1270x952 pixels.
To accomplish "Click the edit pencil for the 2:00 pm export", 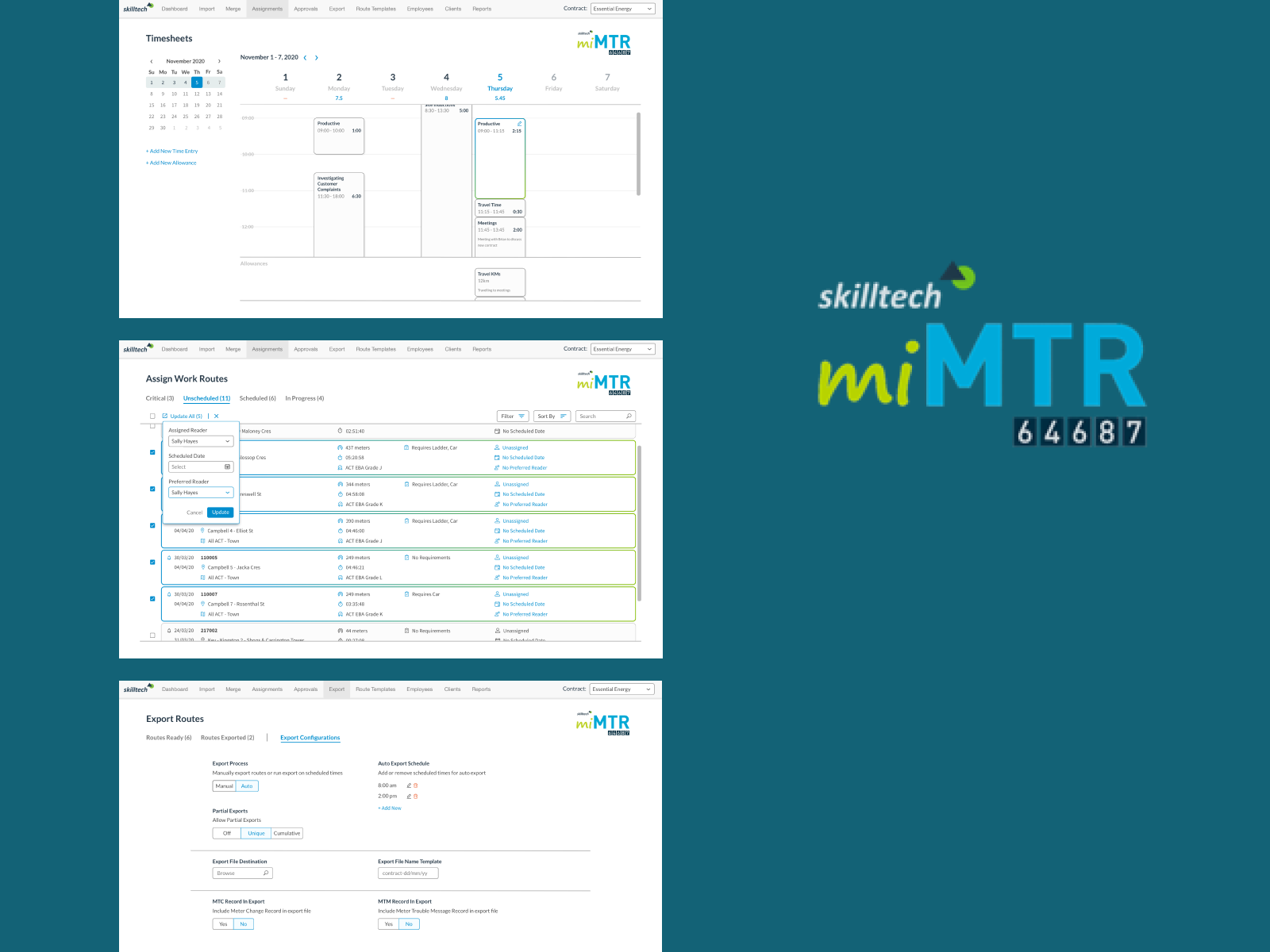I will (409, 796).
